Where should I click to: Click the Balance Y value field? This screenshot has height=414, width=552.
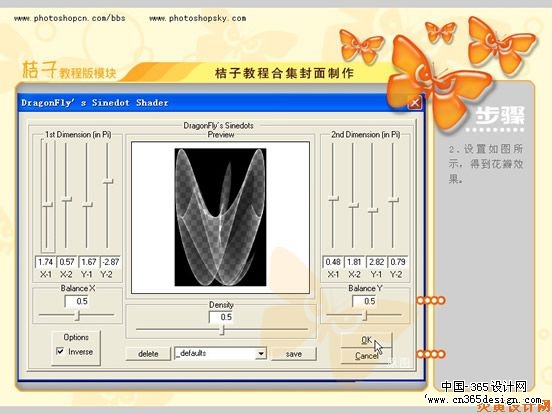tap(364, 301)
